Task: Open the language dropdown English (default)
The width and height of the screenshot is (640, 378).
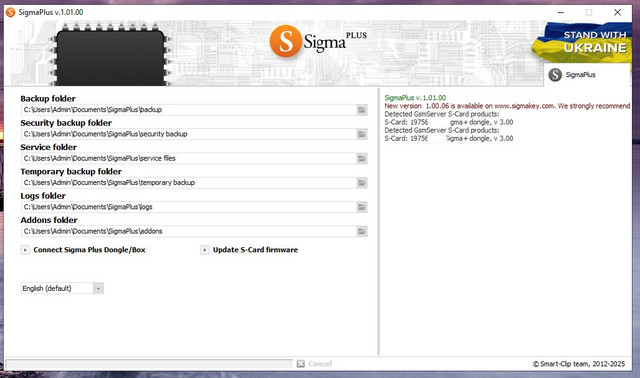Action: [x=62, y=288]
